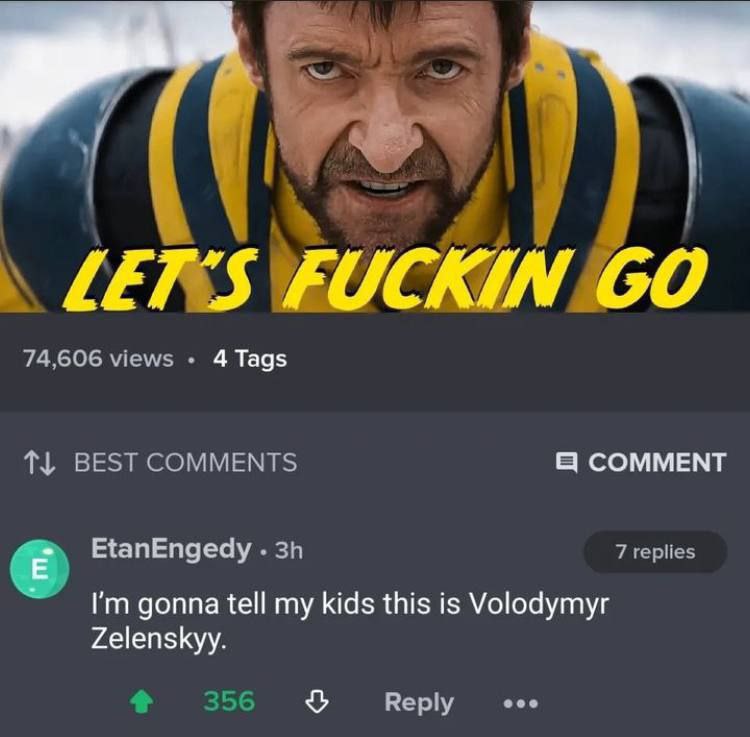
Task: Tap the 3h comment timestamp
Action: coord(289,550)
